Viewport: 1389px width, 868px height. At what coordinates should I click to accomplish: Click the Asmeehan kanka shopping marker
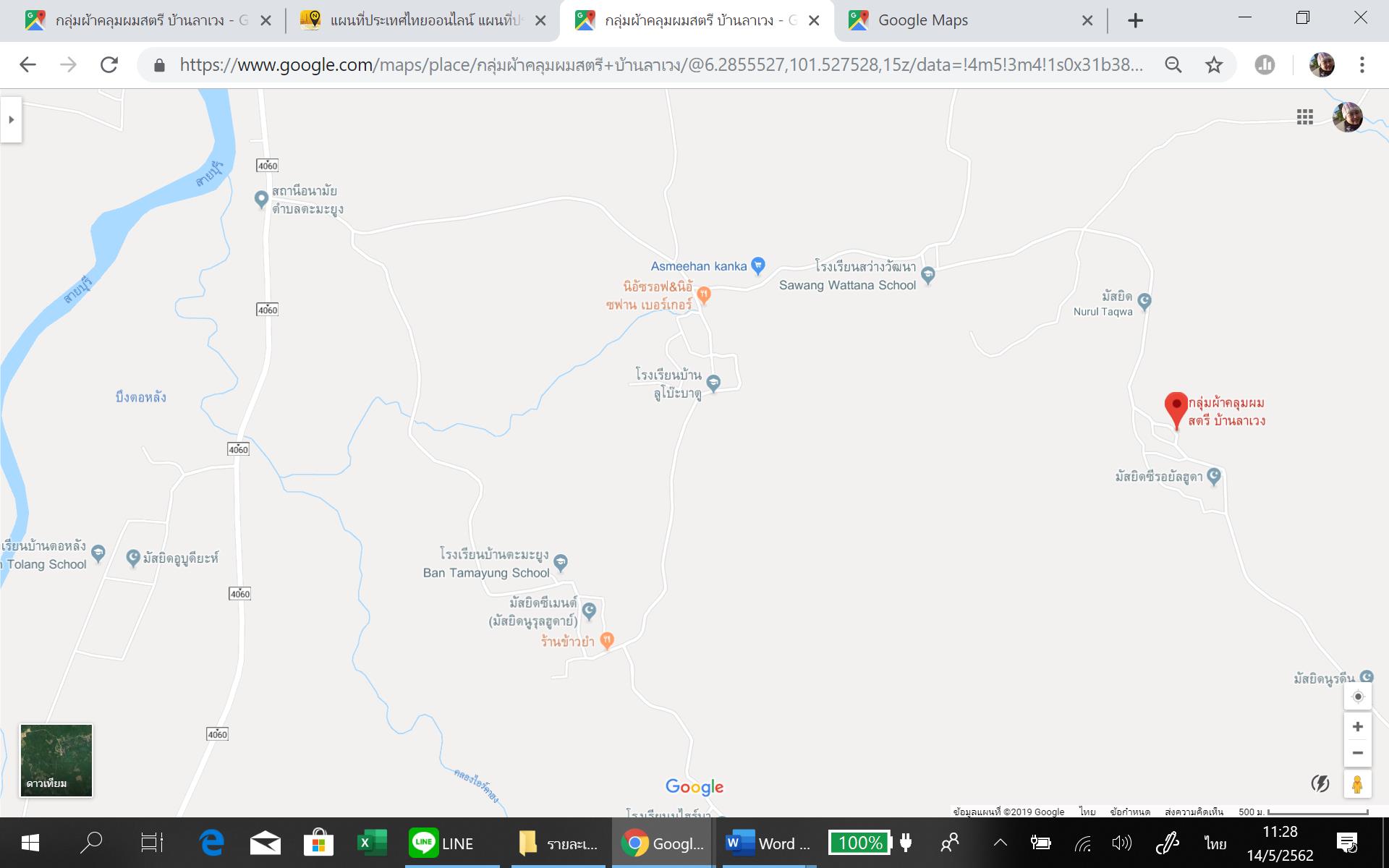pyautogui.click(x=757, y=266)
